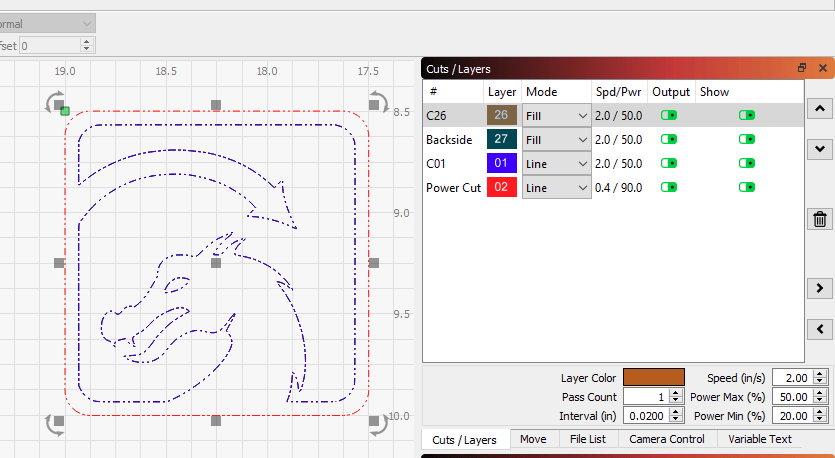Click Power Cut speed/power value 0.4 / 90.0
This screenshot has height=458, width=835.
point(619,187)
